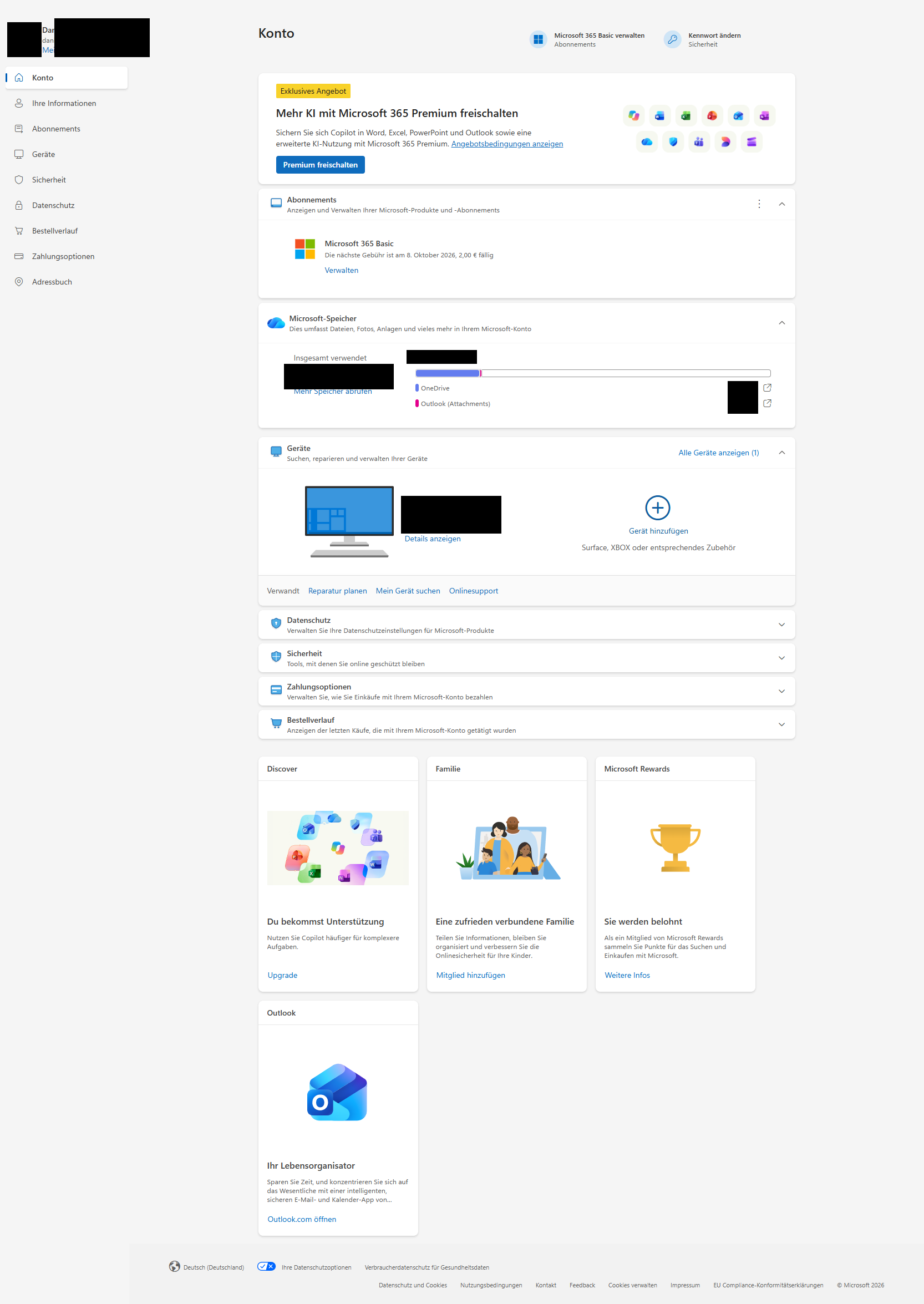Open the Impressum footer link

pos(685,1285)
